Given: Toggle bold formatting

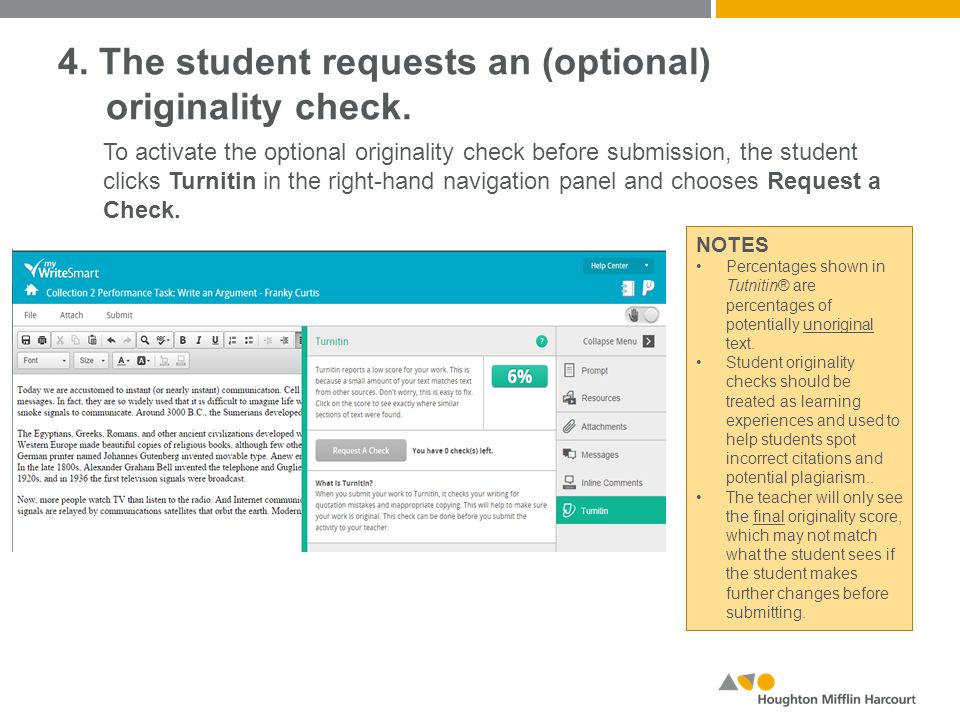Looking at the screenshot, I should pos(182,340).
